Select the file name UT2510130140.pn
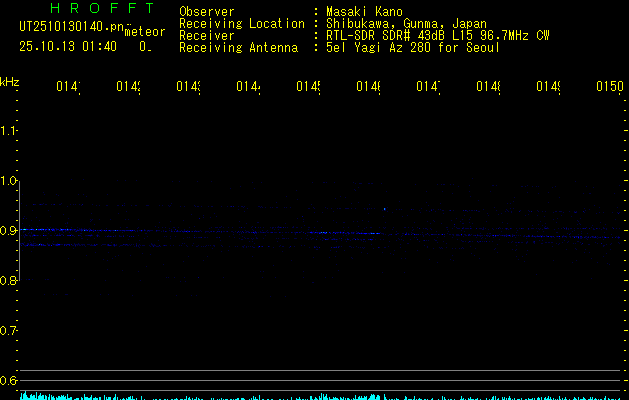 point(71,27)
